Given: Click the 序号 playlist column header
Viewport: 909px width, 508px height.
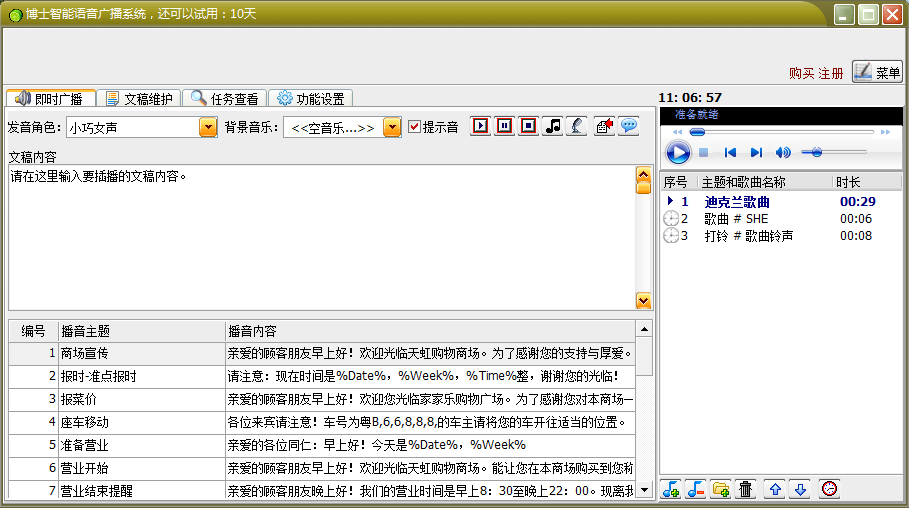Looking at the screenshot, I should pos(678,182).
